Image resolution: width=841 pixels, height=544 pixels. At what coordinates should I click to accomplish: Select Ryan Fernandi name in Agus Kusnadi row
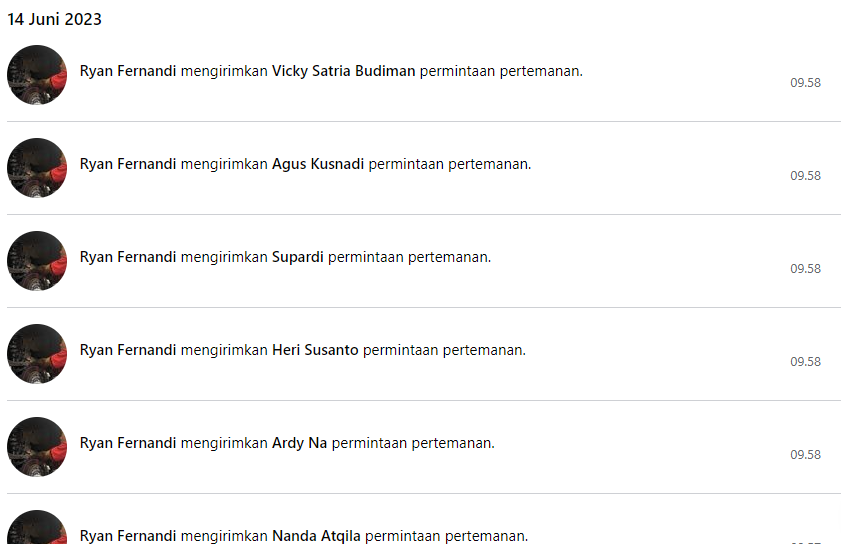click(128, 164)
